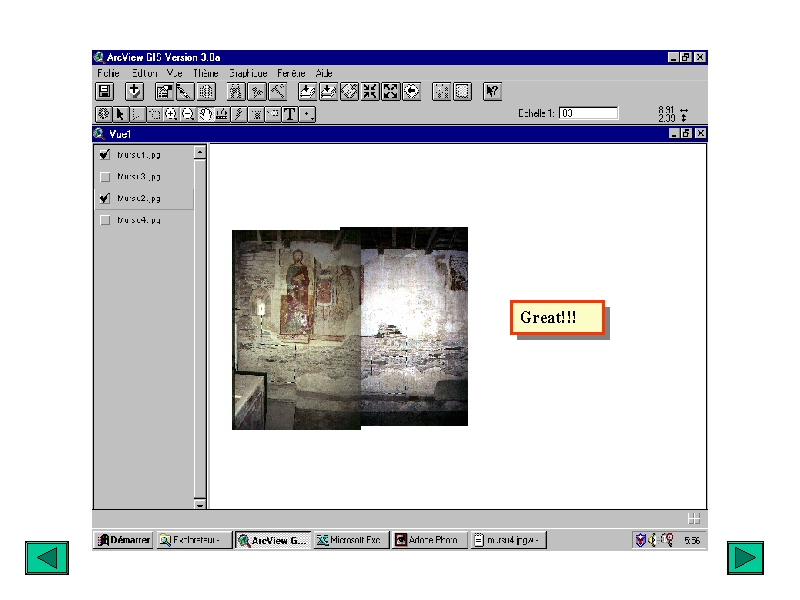Maximize the Vue1 window
The width and height of the screenshot is (800, 600).
coord(687,133)
